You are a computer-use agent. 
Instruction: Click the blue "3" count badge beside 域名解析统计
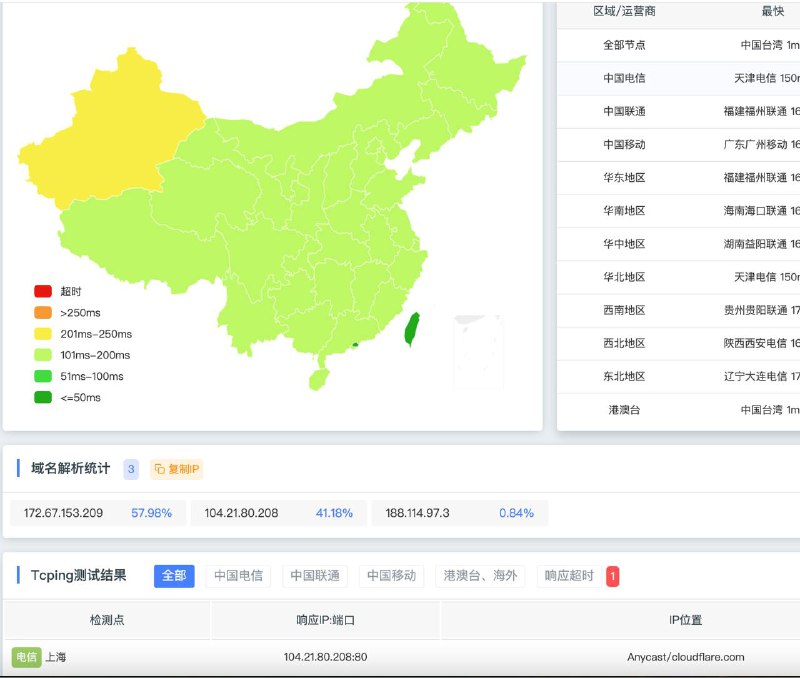pos(131,469)
